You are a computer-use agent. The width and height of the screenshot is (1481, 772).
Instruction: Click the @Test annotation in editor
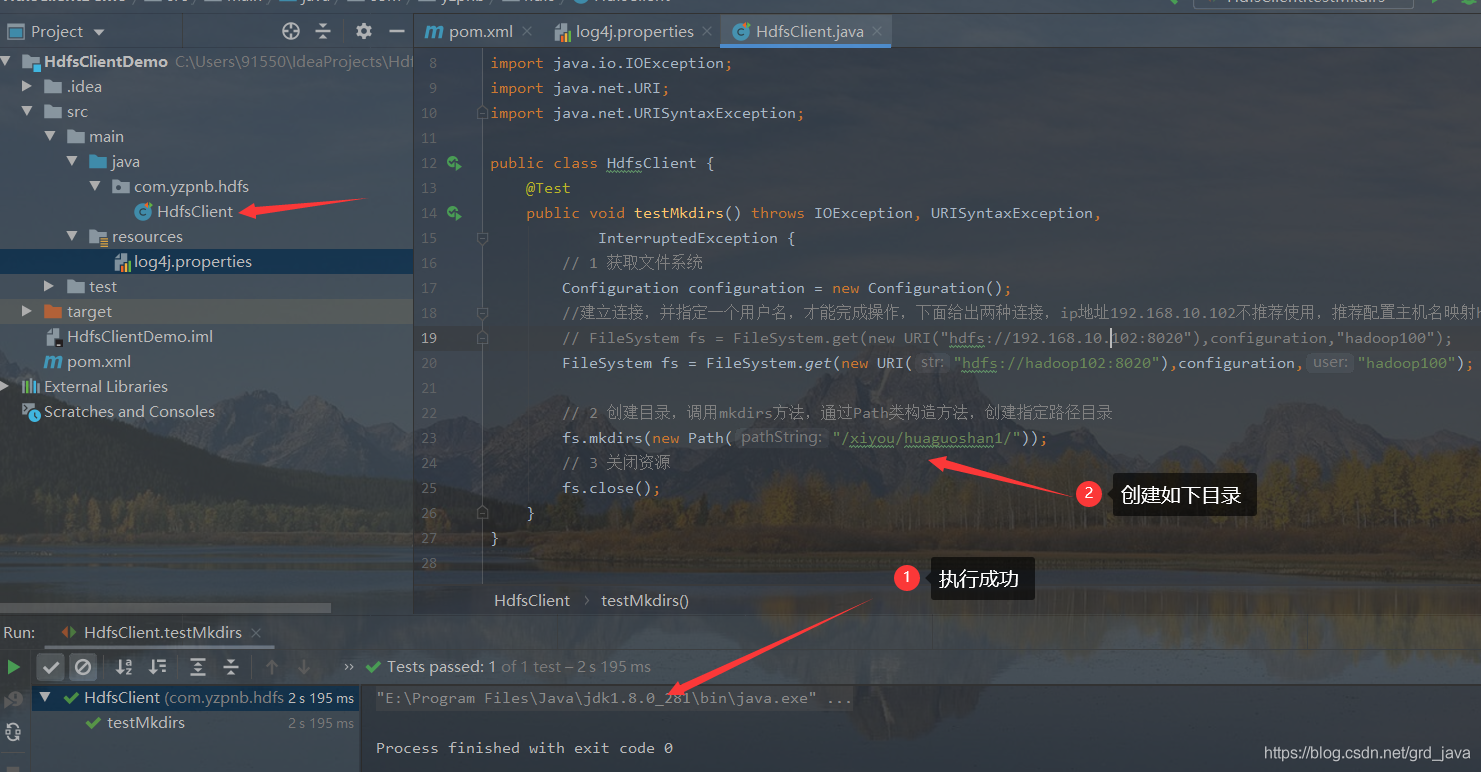[548, 188]
